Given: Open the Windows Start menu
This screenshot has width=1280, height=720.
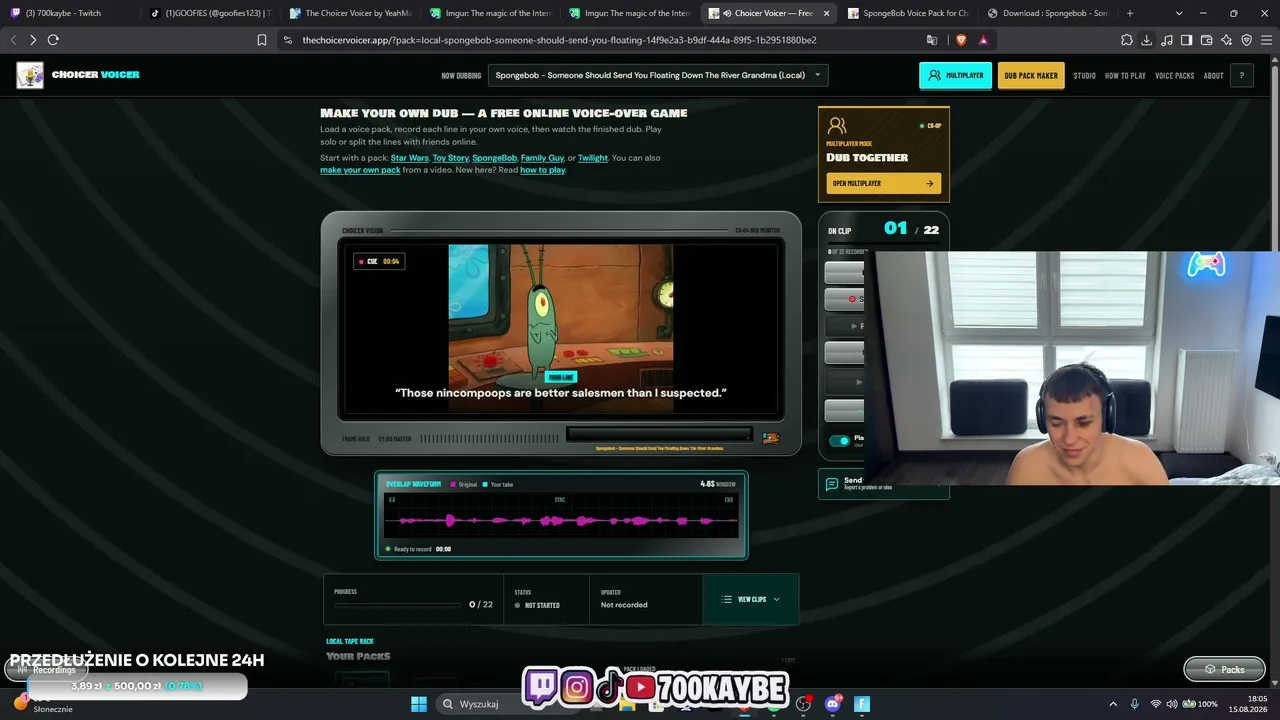Looking at the screenshot, I should 419,704.
